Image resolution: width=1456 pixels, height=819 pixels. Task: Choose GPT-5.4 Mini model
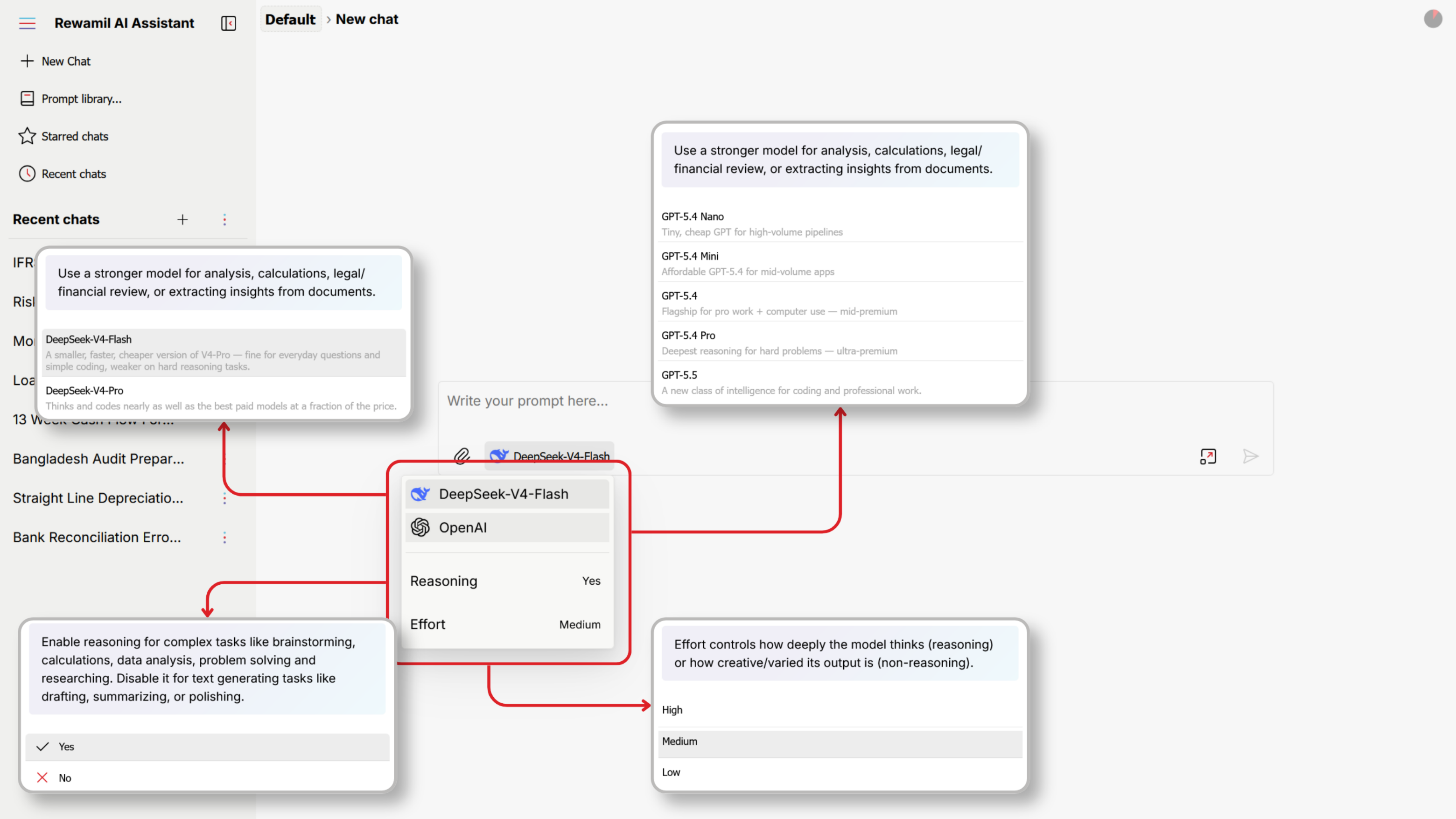(x=840, y=263)
